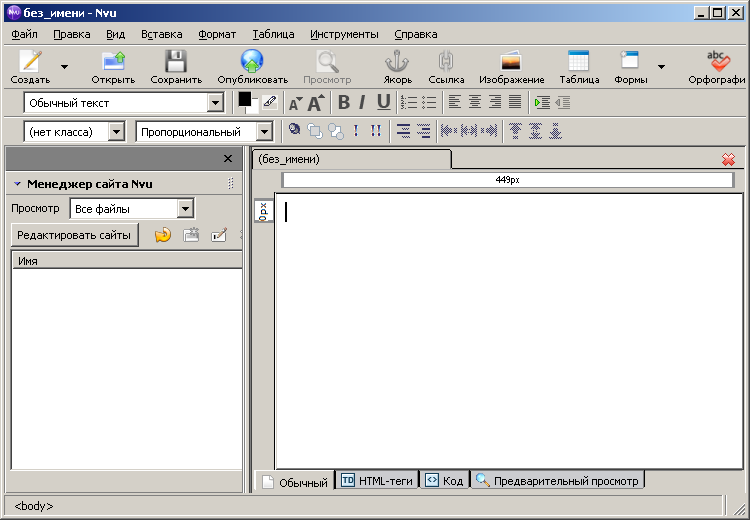Click the white background color swatch

point(254,106)
